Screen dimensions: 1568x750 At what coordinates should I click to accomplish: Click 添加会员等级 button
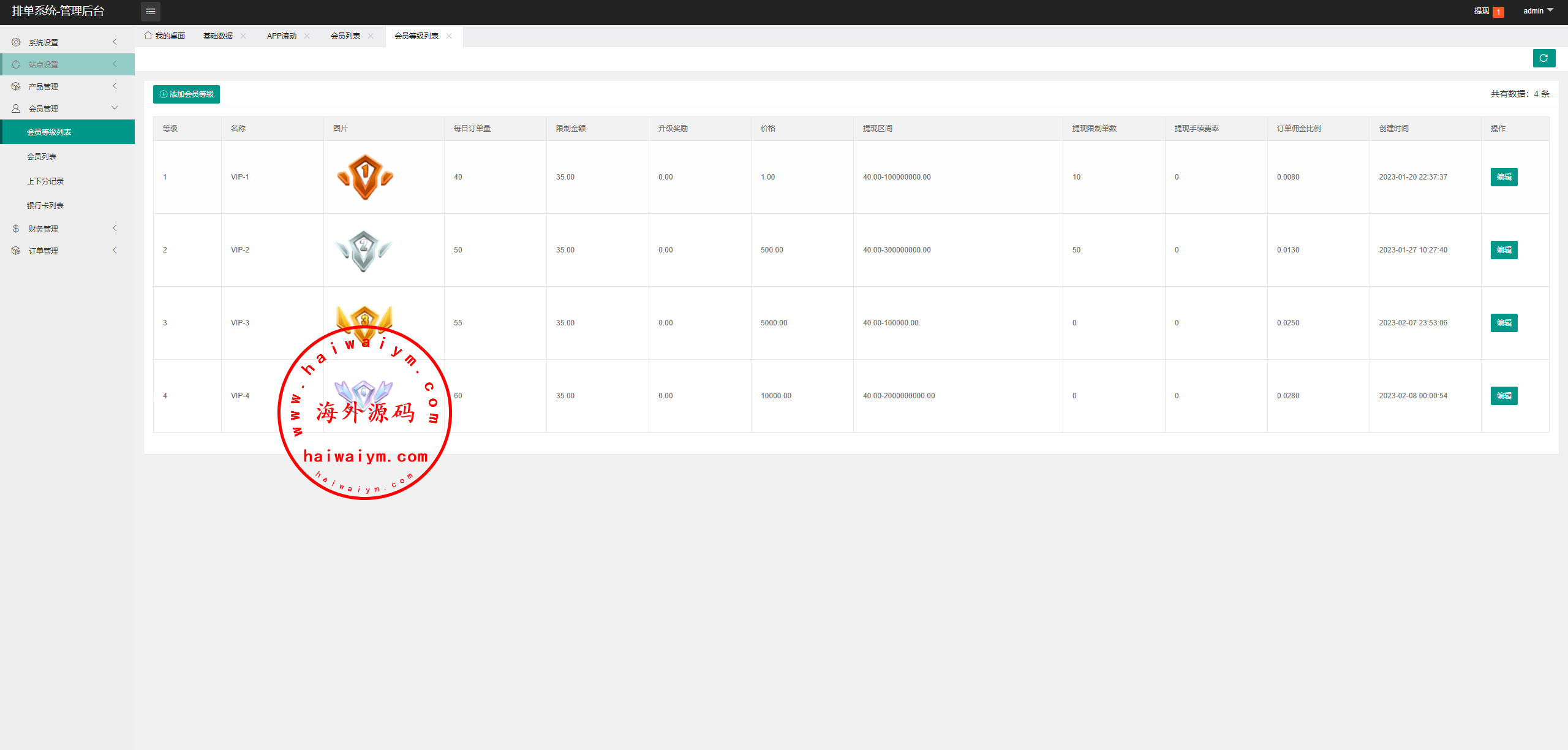186,94
